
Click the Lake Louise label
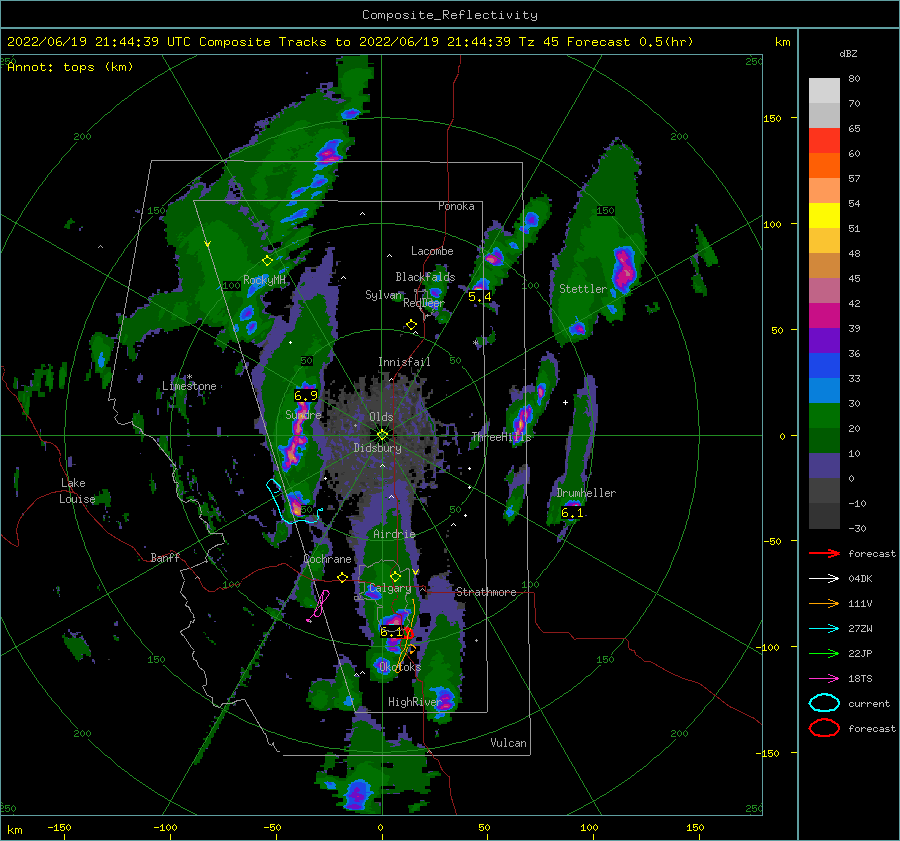pos(77,491)
